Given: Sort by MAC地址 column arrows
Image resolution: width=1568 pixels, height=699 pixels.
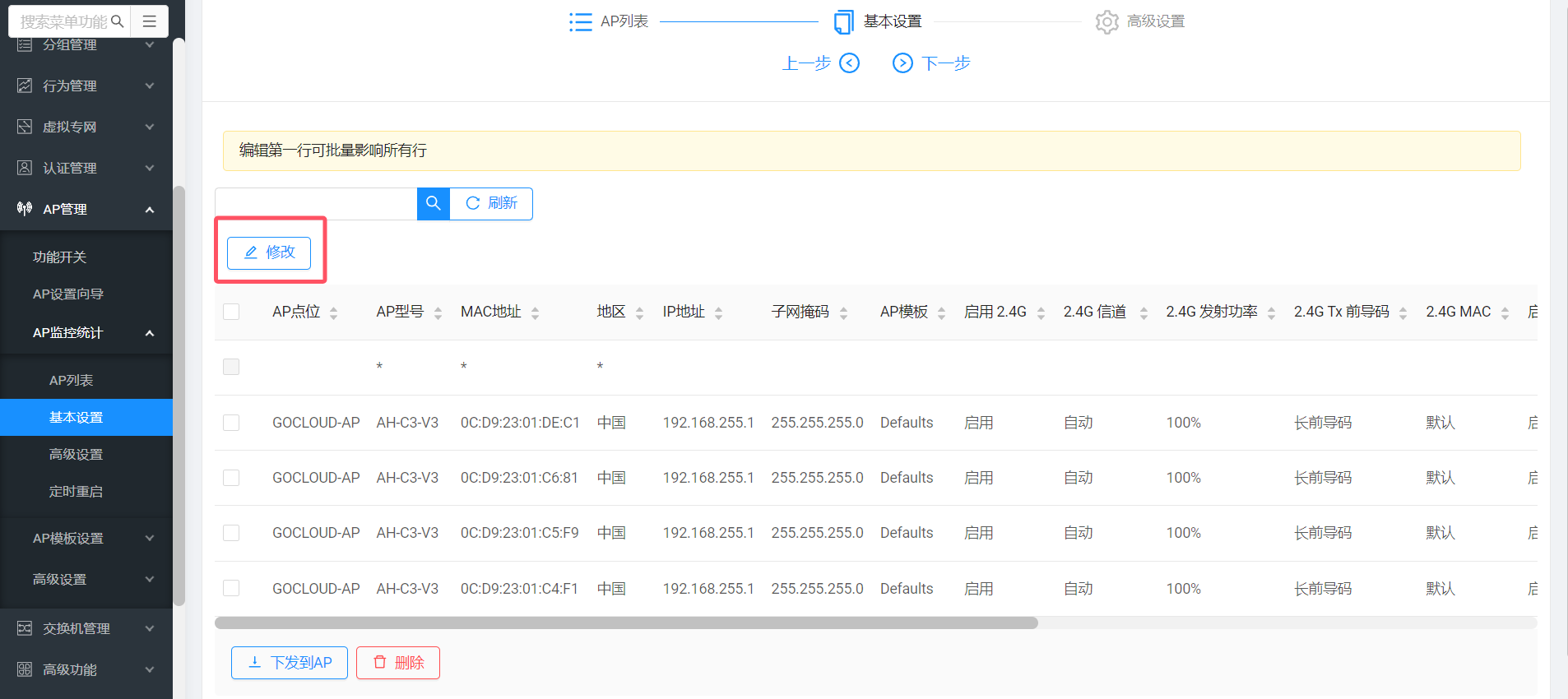Looking at the screenshot, I should [535, 312].
